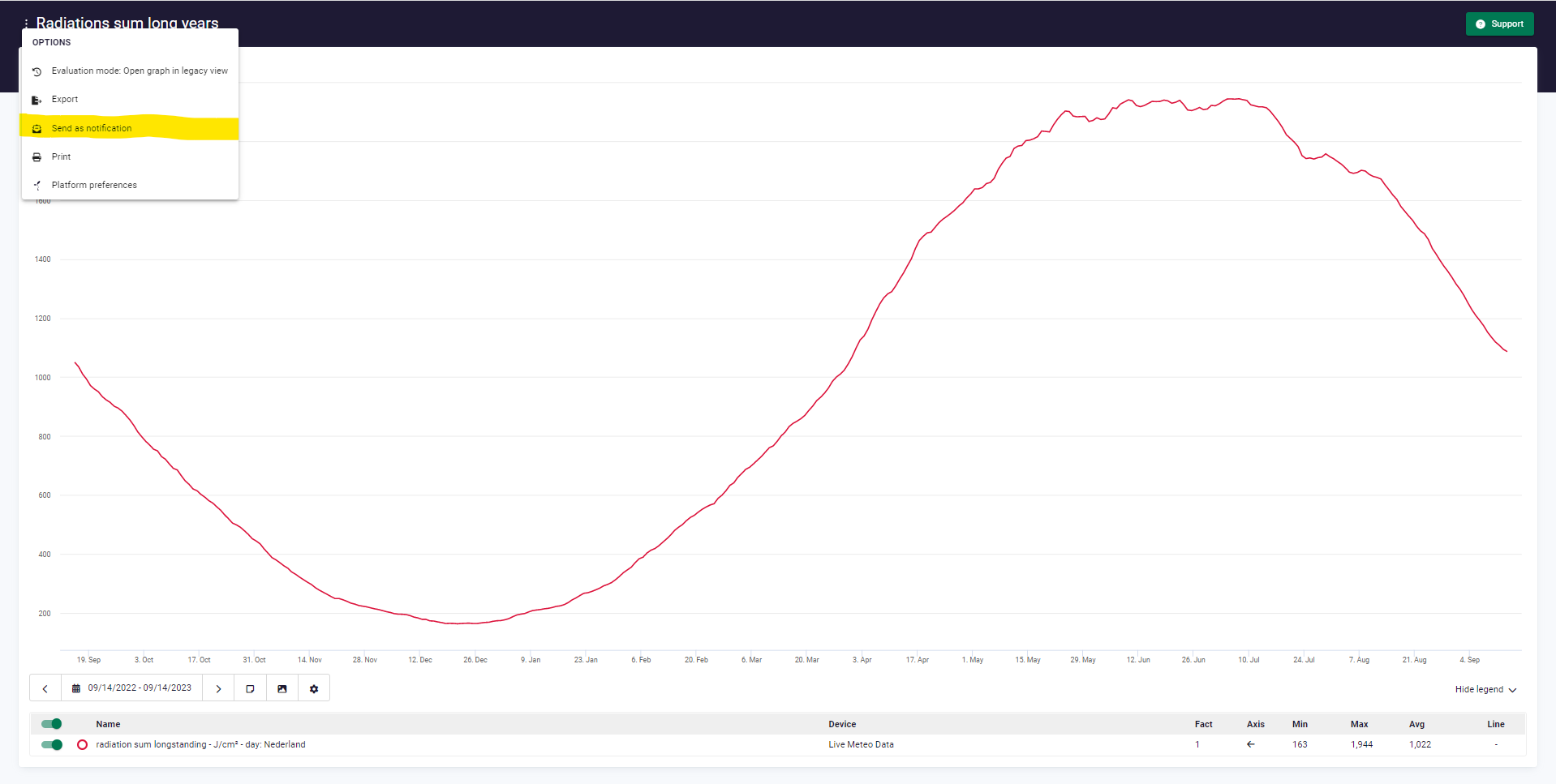Screen dimensions: 1556x784
Task: Click the printer icon in options
Action: (x=37, y=157)
